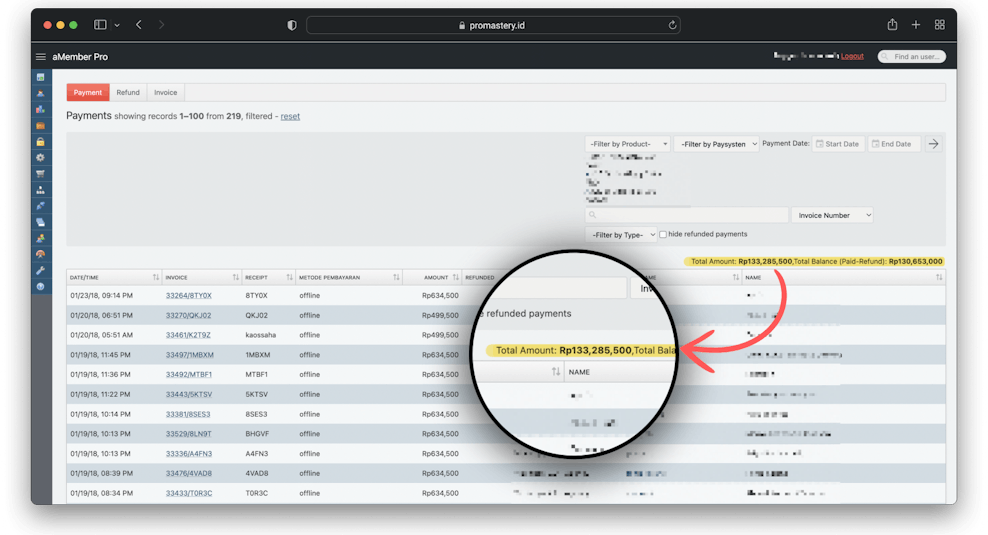Click the Logout link
Image resolution: width=988 pixels, height=535 pixels.
click(852, 56)
